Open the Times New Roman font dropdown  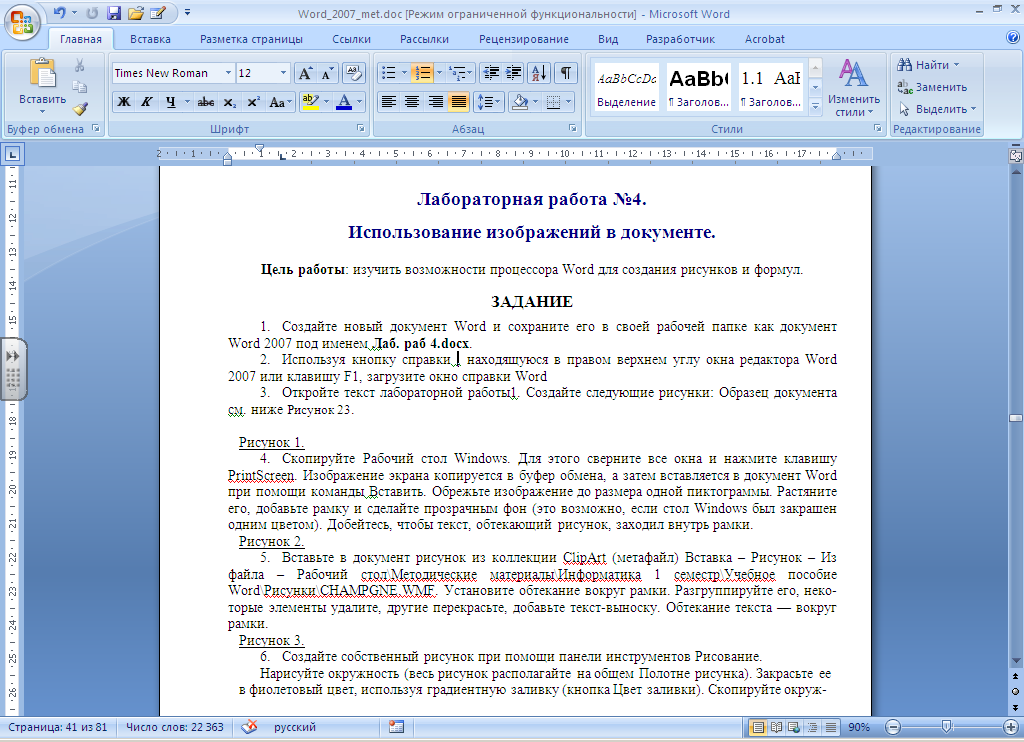point(228,73)
